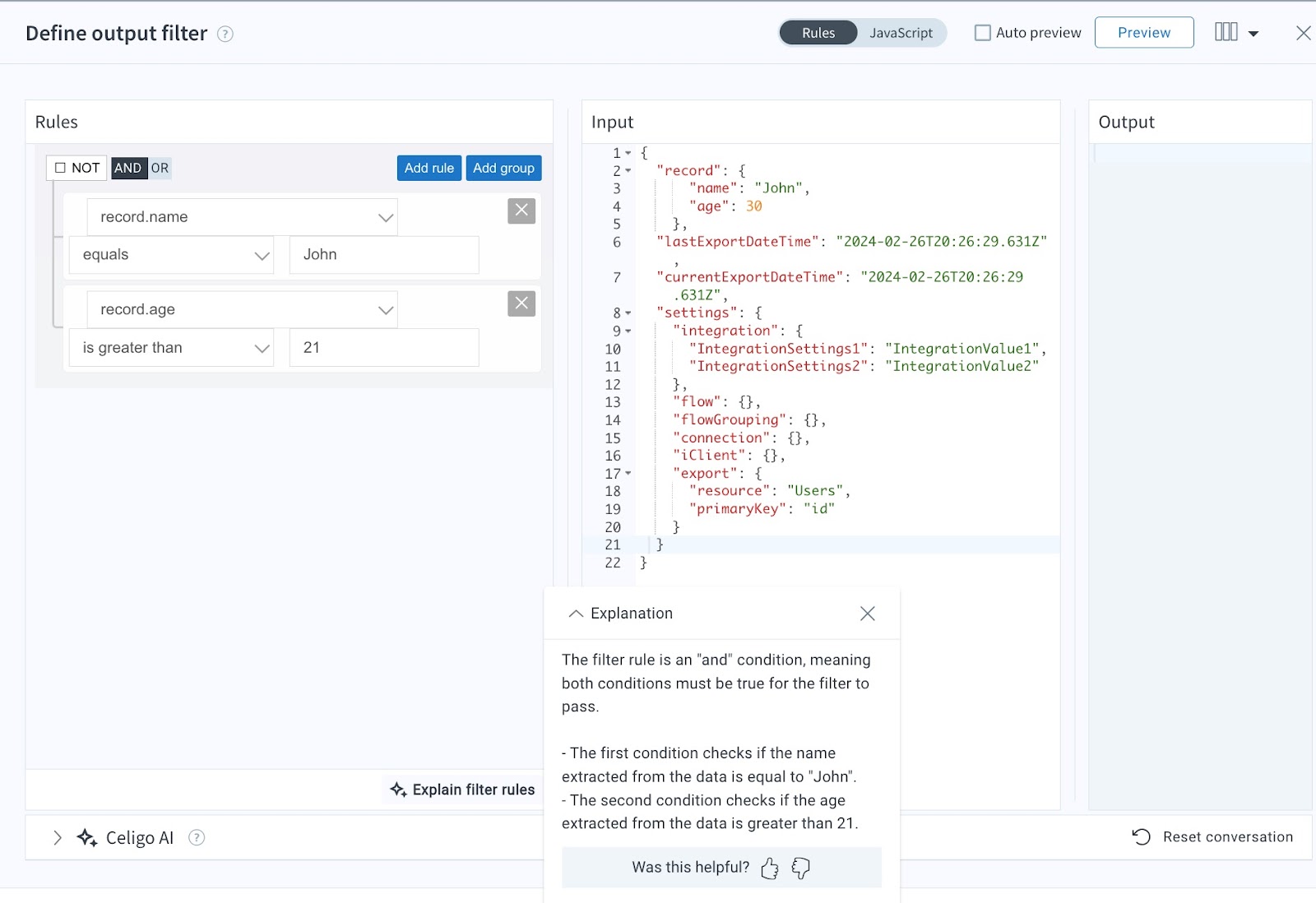Enable the Auto preview checkbox

982,33
